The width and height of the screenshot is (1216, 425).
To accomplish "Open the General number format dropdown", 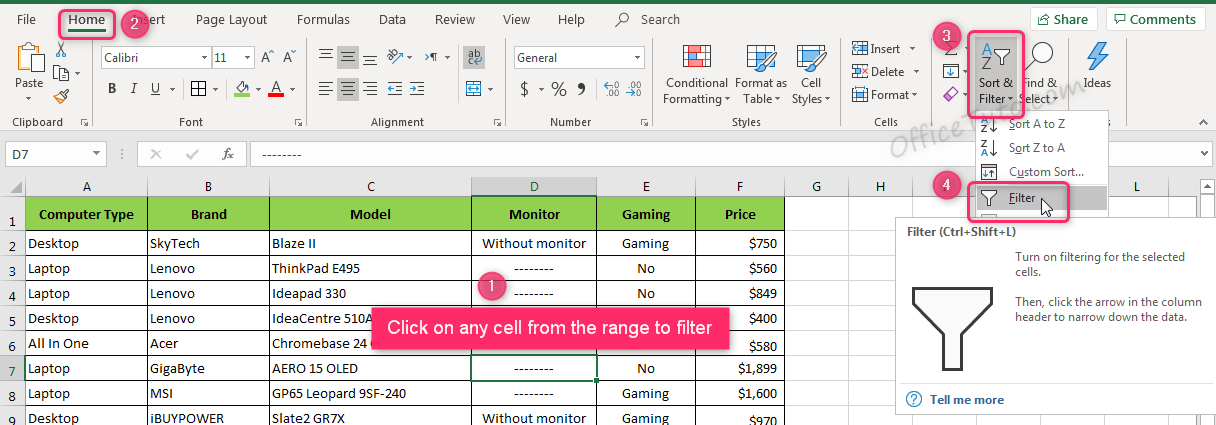I will click(635, 58).
